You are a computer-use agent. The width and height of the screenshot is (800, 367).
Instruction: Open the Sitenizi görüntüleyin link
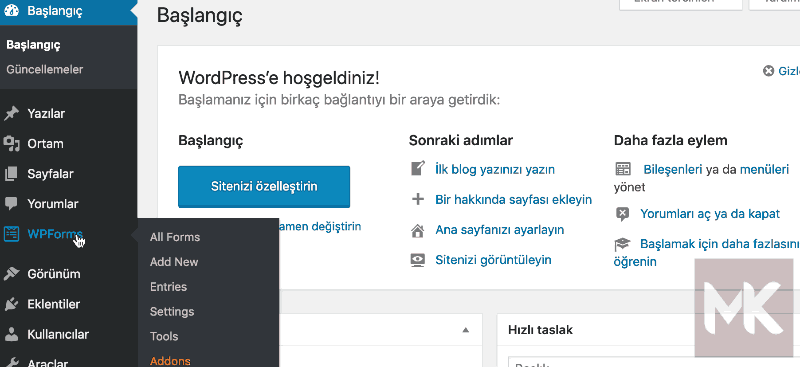[x=493, y=260]
